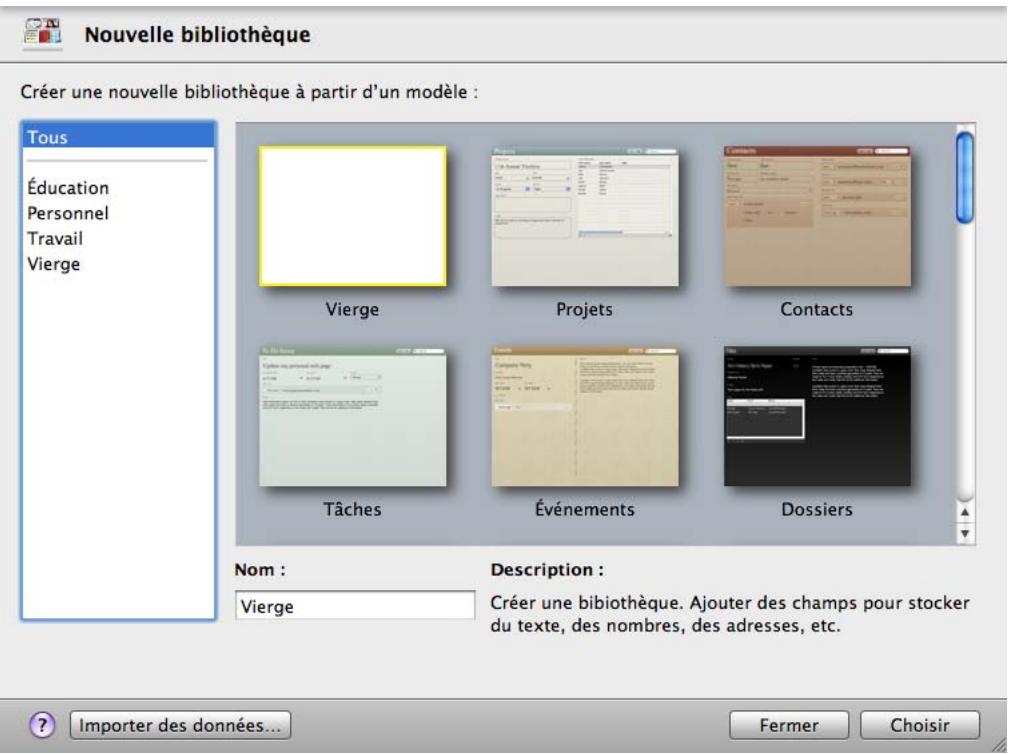Click the blue scrollbar thumb
The height and width of the screenshot is (754, 1012).
(965, 177)
